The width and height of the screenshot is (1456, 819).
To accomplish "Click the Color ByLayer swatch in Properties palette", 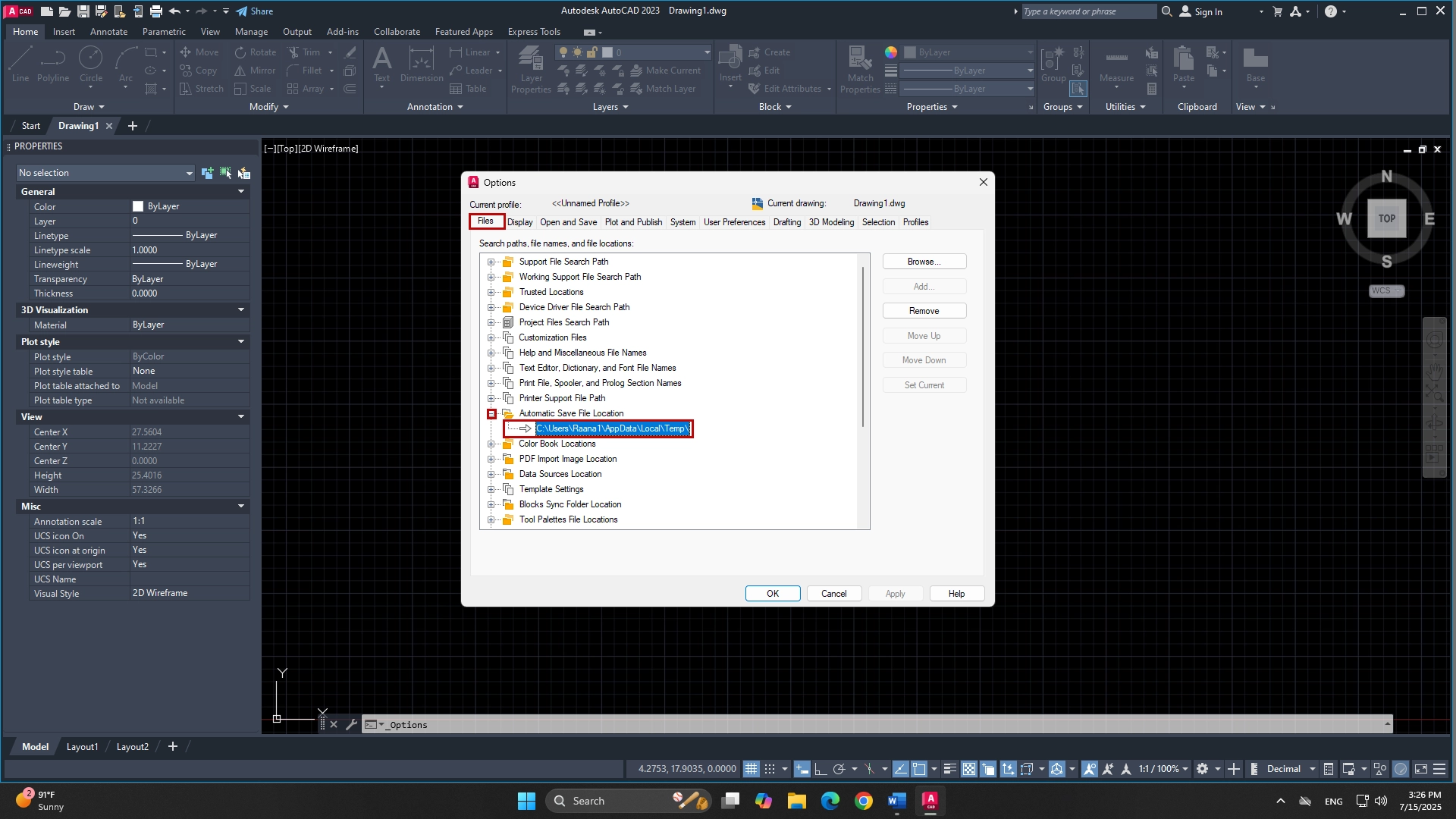I will tap(138, 206).
